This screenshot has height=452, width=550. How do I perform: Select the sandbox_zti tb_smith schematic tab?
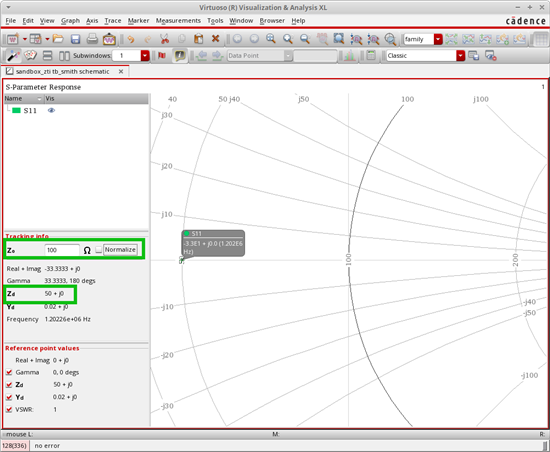click(x=62, y=72)
